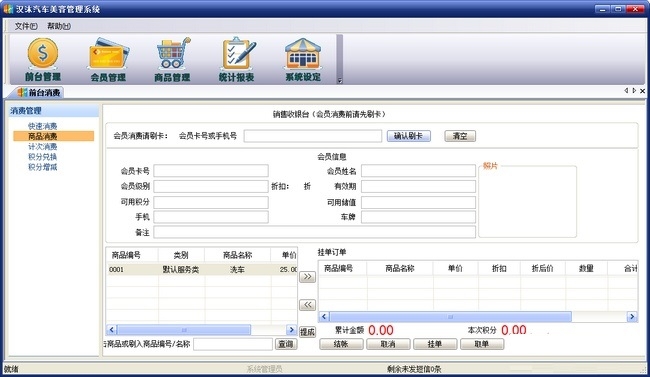
Task: Show next tab with right triangle arrow
Action: (634, 90)
